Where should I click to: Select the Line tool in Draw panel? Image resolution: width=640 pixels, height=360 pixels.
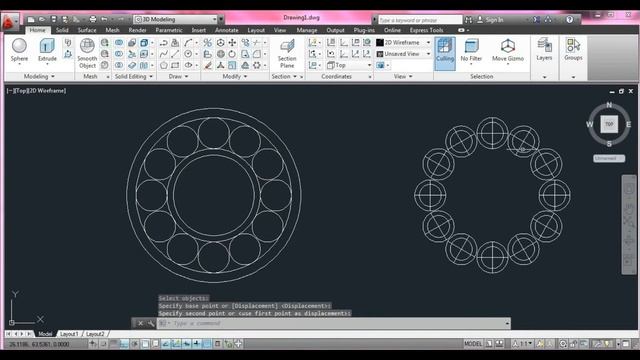pyautogui.click(x=175, y=54)
